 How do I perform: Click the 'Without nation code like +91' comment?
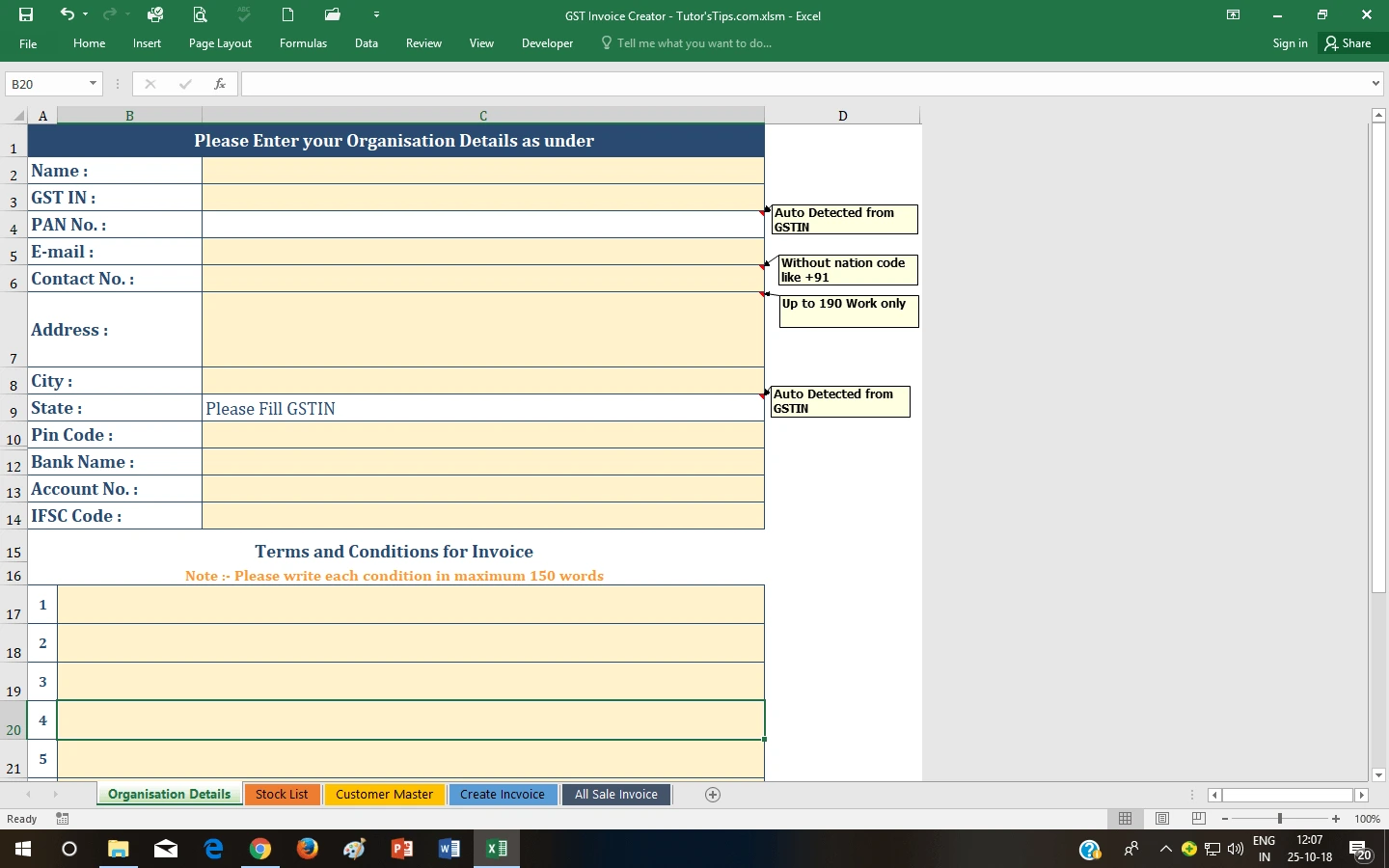[x=848, y=270]
